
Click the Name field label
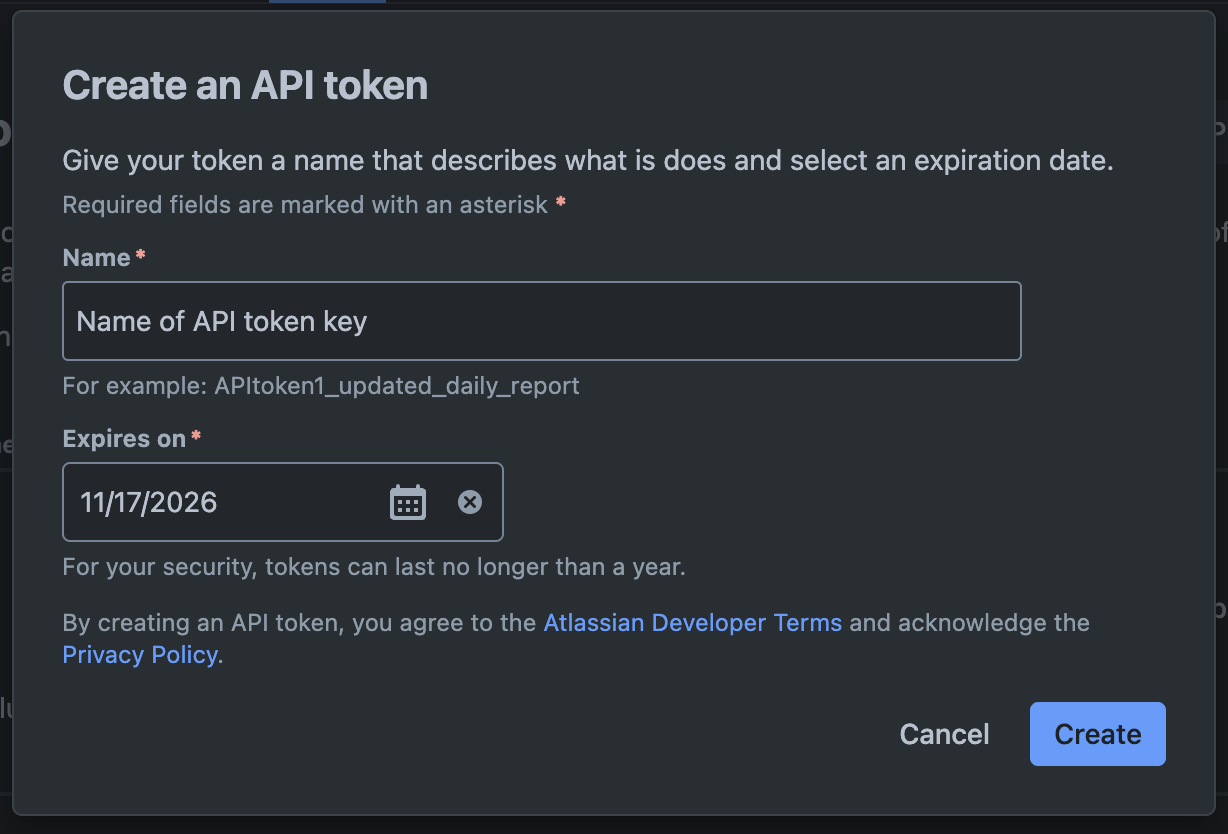[x=96, y=258]
